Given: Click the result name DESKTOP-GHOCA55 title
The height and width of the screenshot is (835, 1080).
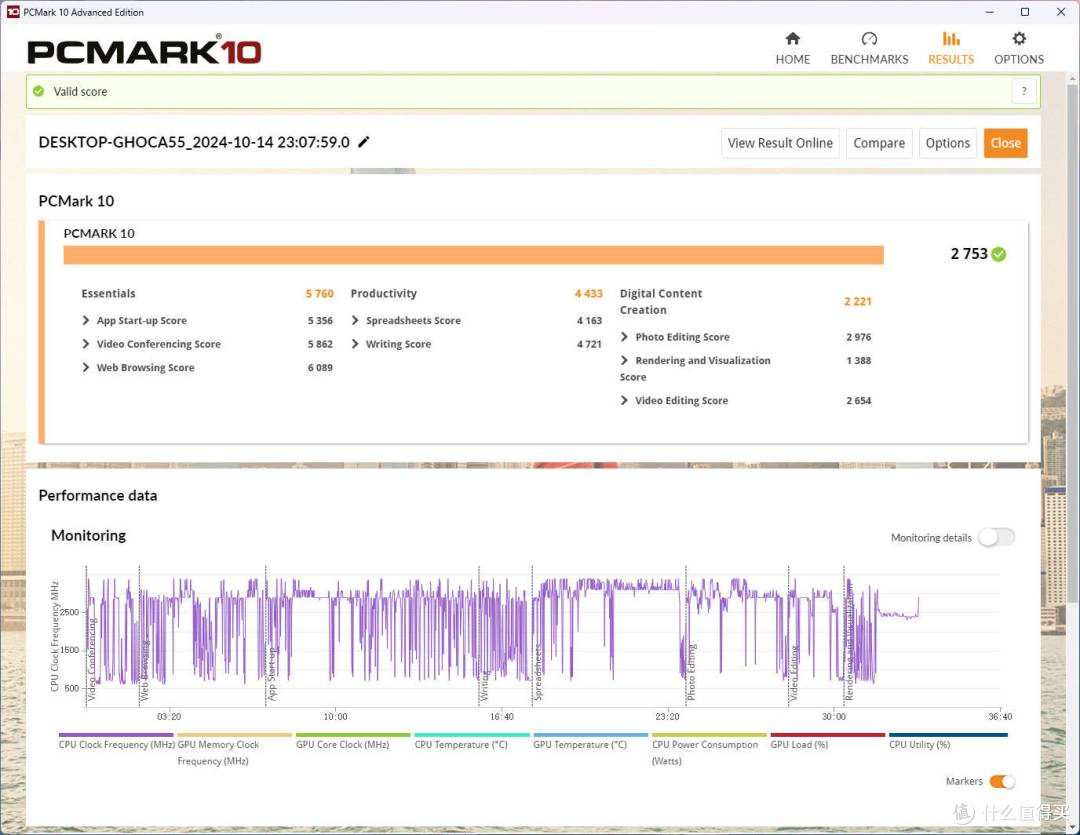Looking at the screenshot, I should point(194,142).
